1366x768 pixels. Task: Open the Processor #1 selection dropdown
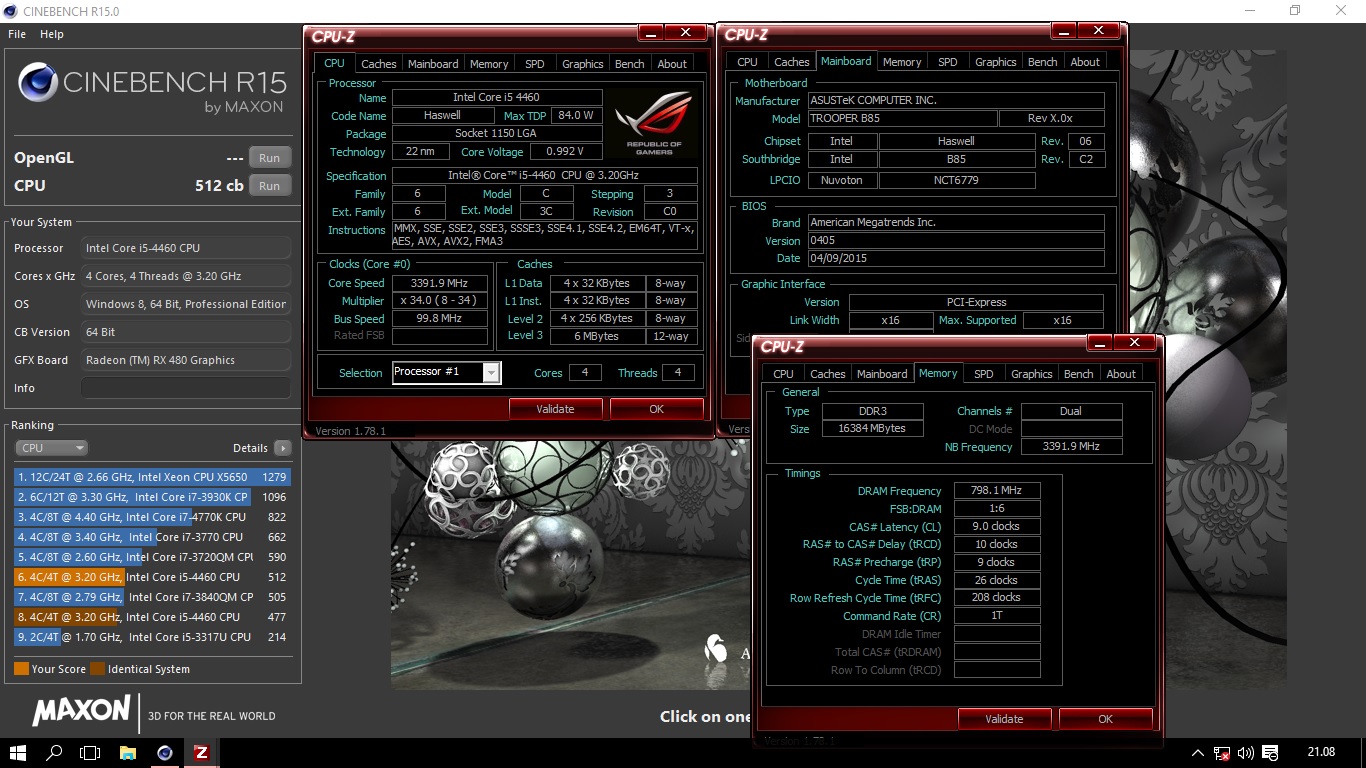[x=446, y=372]
